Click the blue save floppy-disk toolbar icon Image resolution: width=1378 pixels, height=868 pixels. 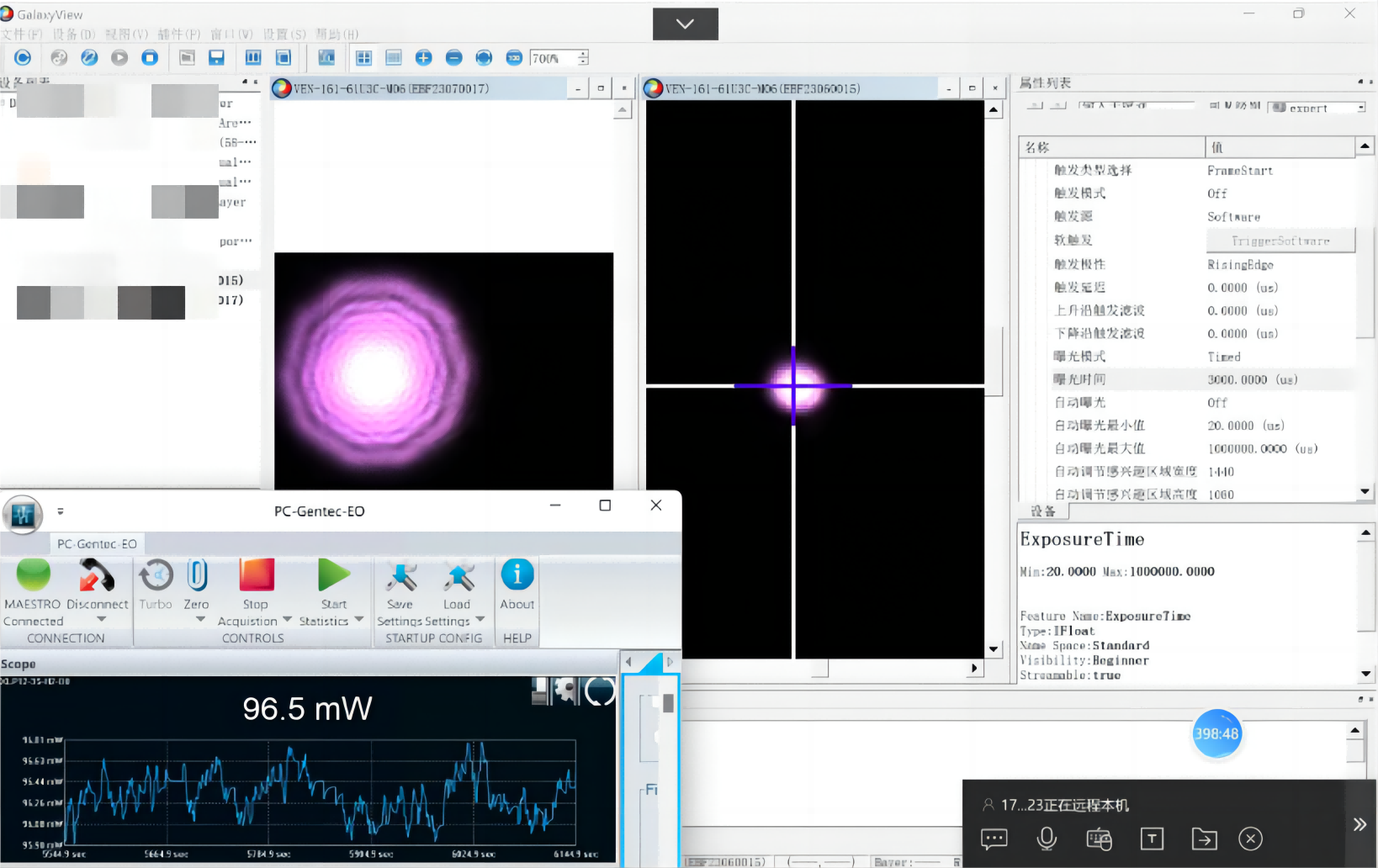(x=216, y=57)
